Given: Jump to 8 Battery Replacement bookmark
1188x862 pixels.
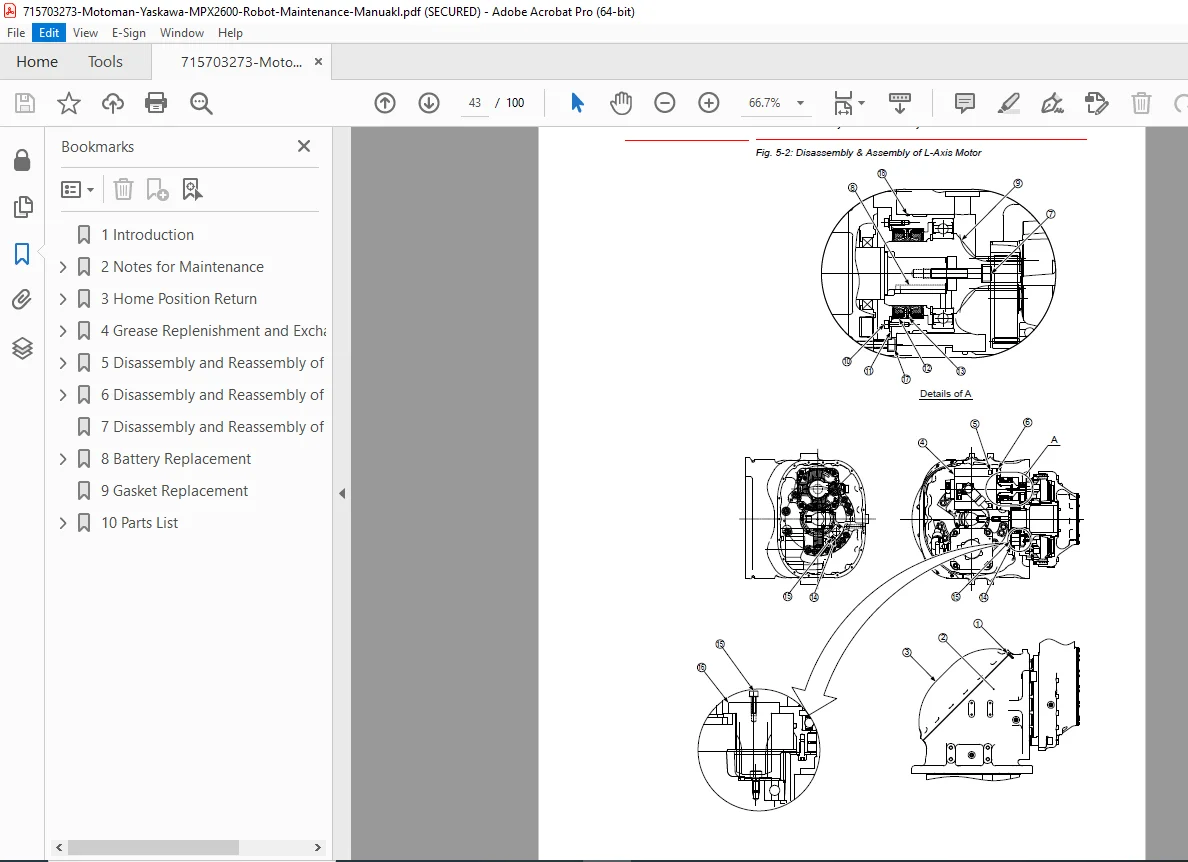Looking at the screenshot, I should pyautogui.click(x=176, y=459).
